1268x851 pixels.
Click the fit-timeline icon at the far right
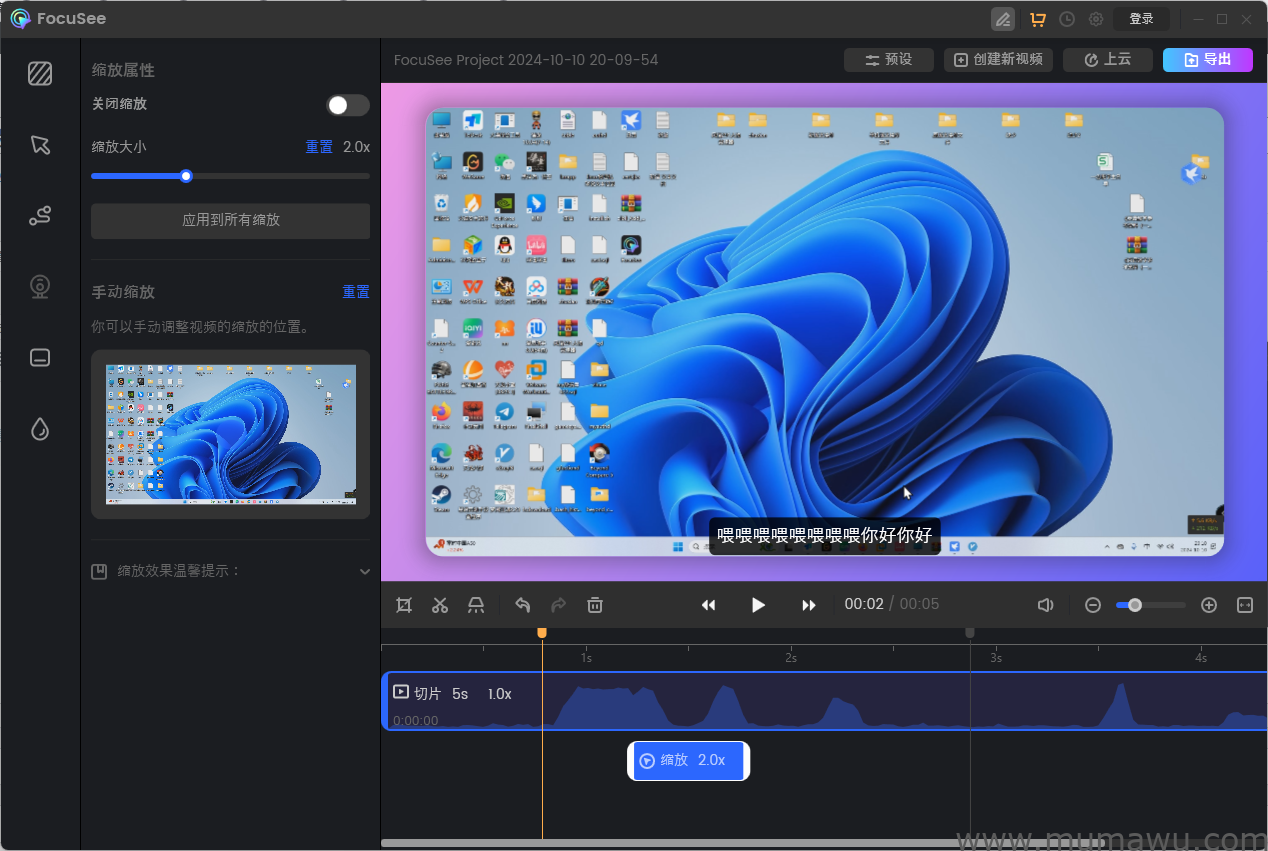(x=1244, y=604)
